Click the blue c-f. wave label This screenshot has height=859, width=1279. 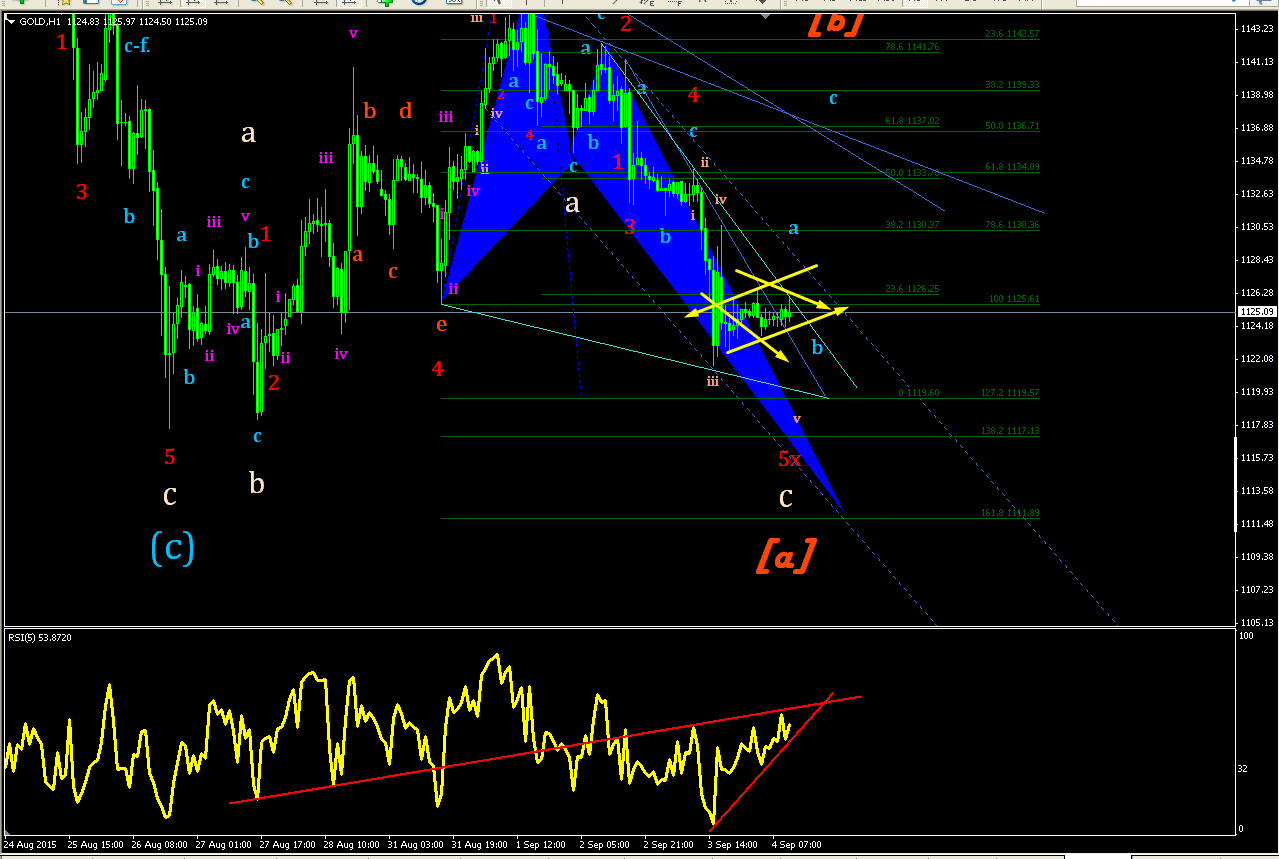(x=137, y=45)
